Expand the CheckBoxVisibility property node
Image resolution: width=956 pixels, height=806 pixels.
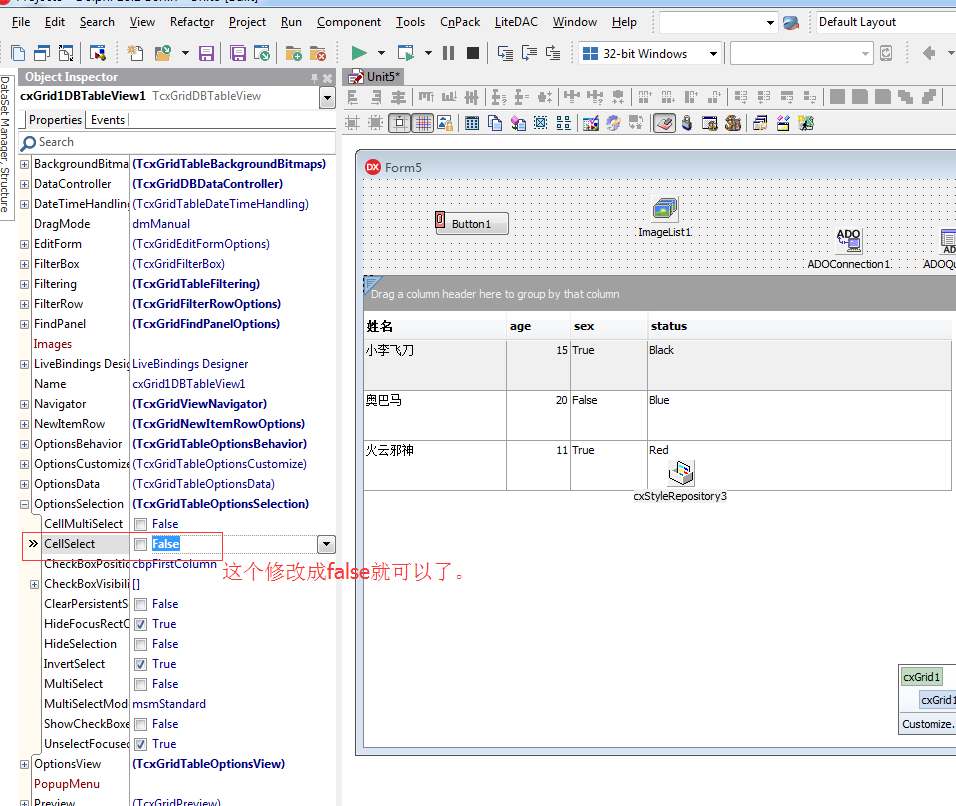(35, 584)
